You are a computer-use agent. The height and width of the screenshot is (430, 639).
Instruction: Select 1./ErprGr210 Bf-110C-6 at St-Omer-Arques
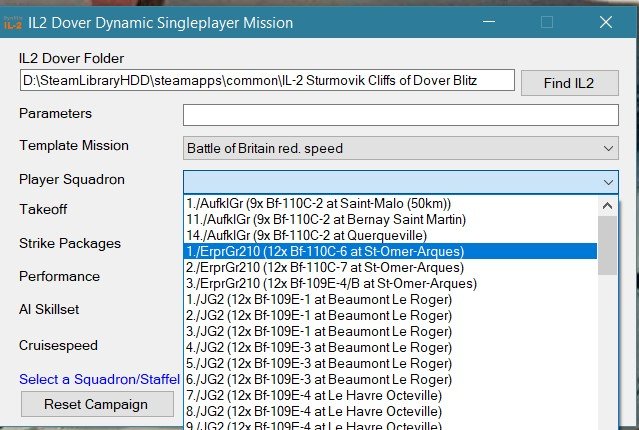pos(390,251)
